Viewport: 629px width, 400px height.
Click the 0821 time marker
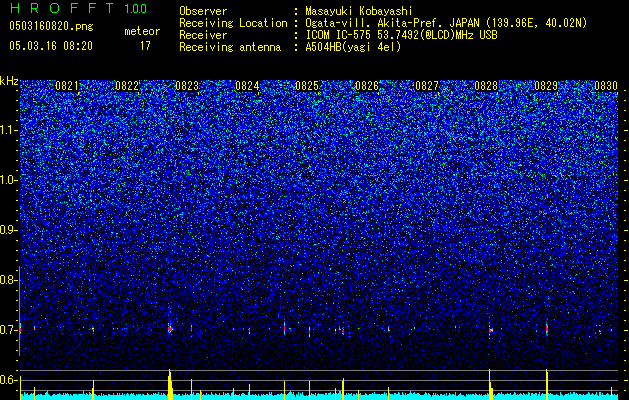pyautogui.click(x=67, y=86)
